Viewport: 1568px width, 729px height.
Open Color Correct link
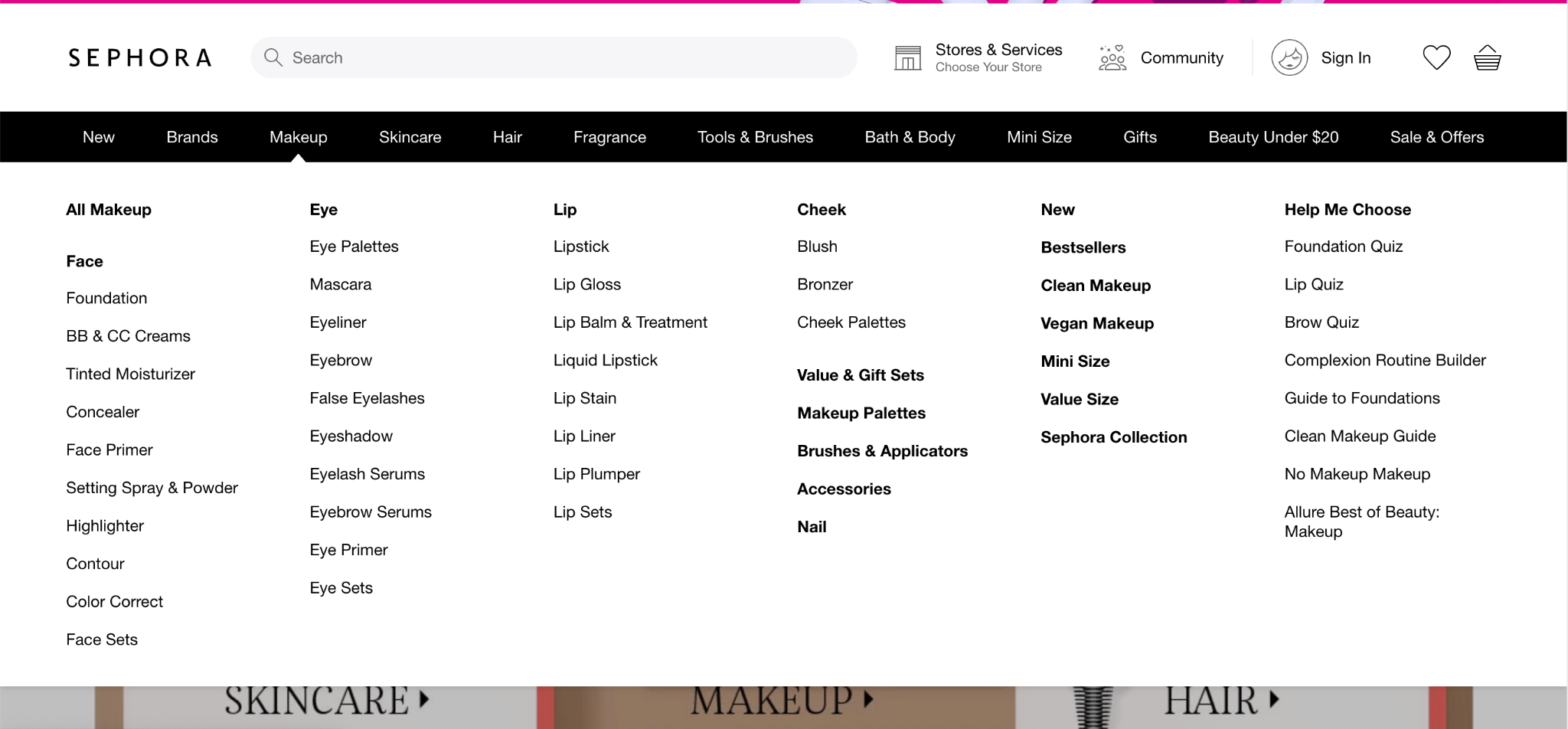click(x=114, y=602)
